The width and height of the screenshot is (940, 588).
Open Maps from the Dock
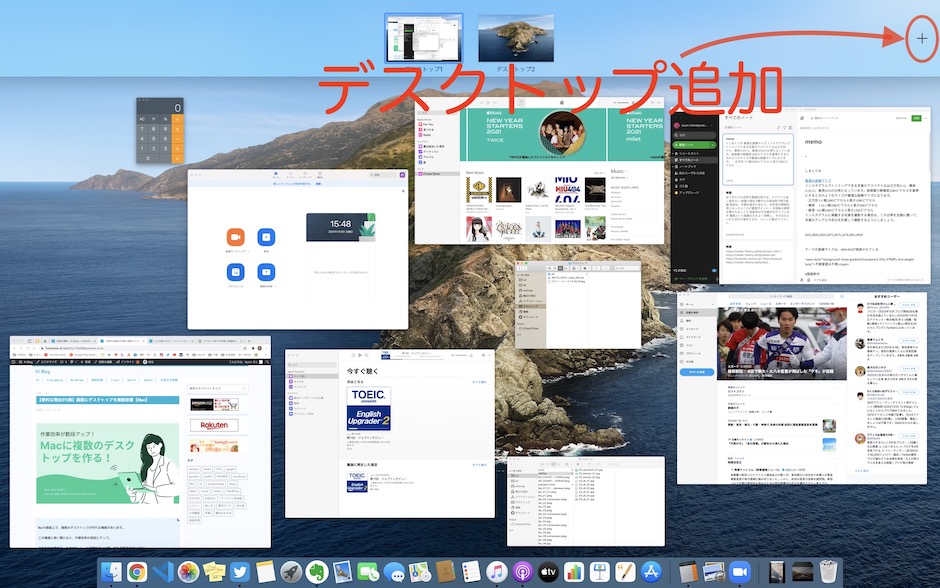(x=420, y=572)
